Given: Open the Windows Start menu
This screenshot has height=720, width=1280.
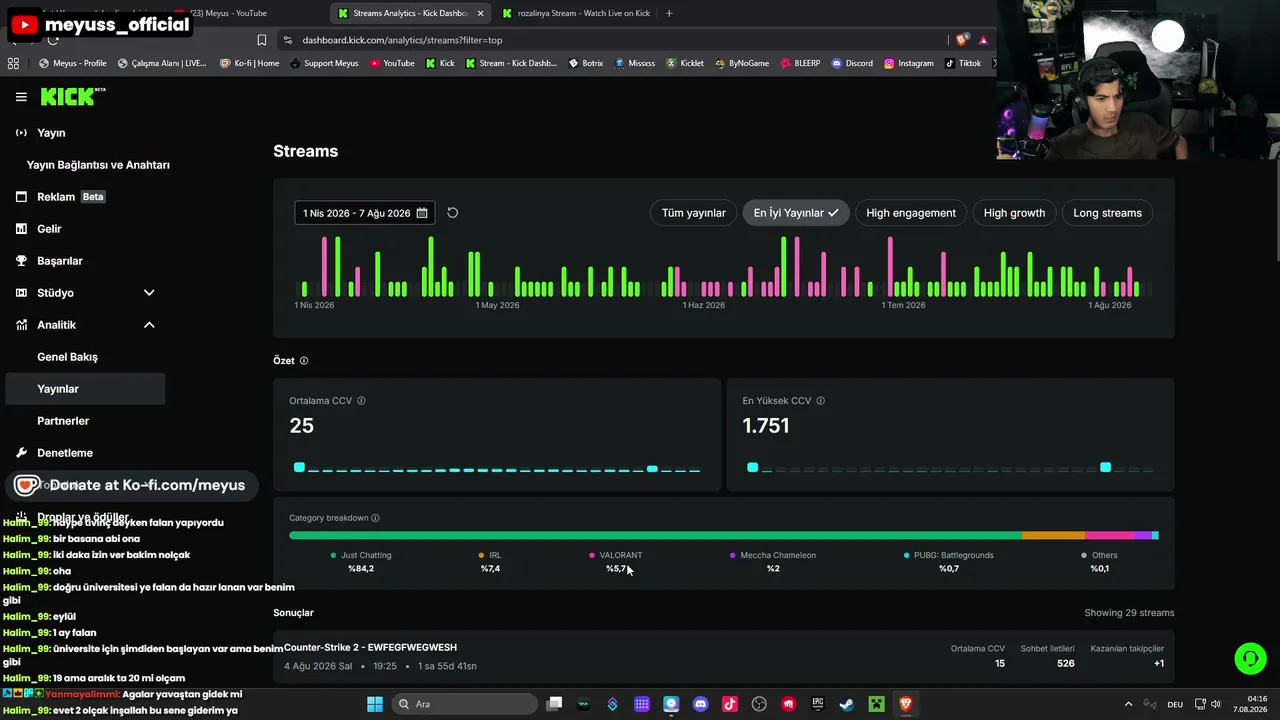Looking at the screenshot, I should point(375,704).
